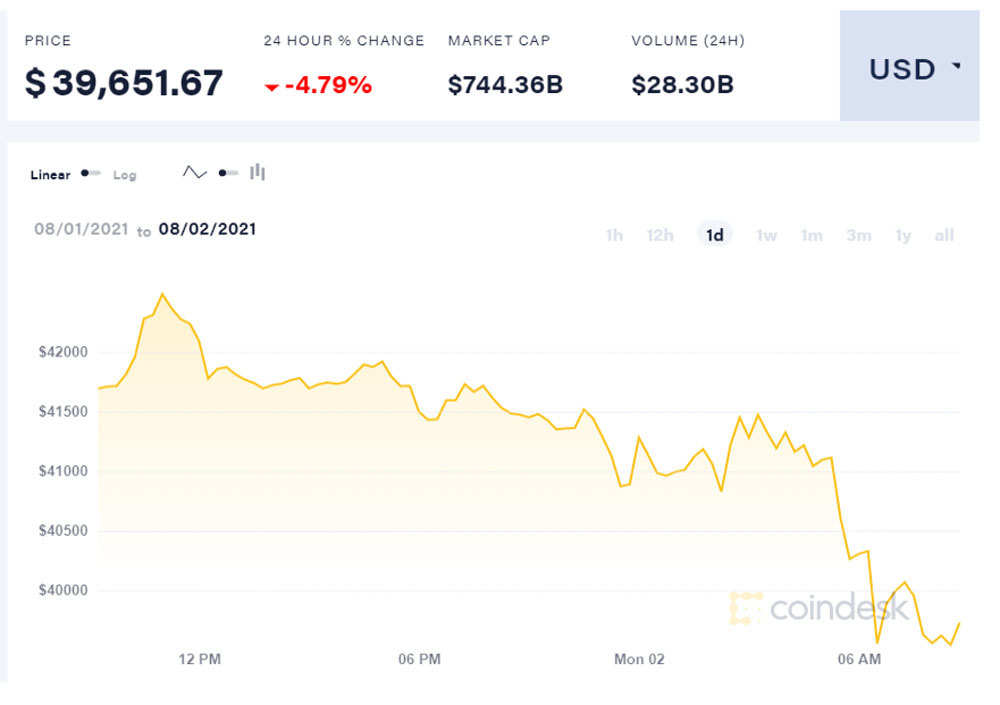This screenshot has height=705, width=1000.
Task: Switch the chart to Log scale
Action: (124, 173)
